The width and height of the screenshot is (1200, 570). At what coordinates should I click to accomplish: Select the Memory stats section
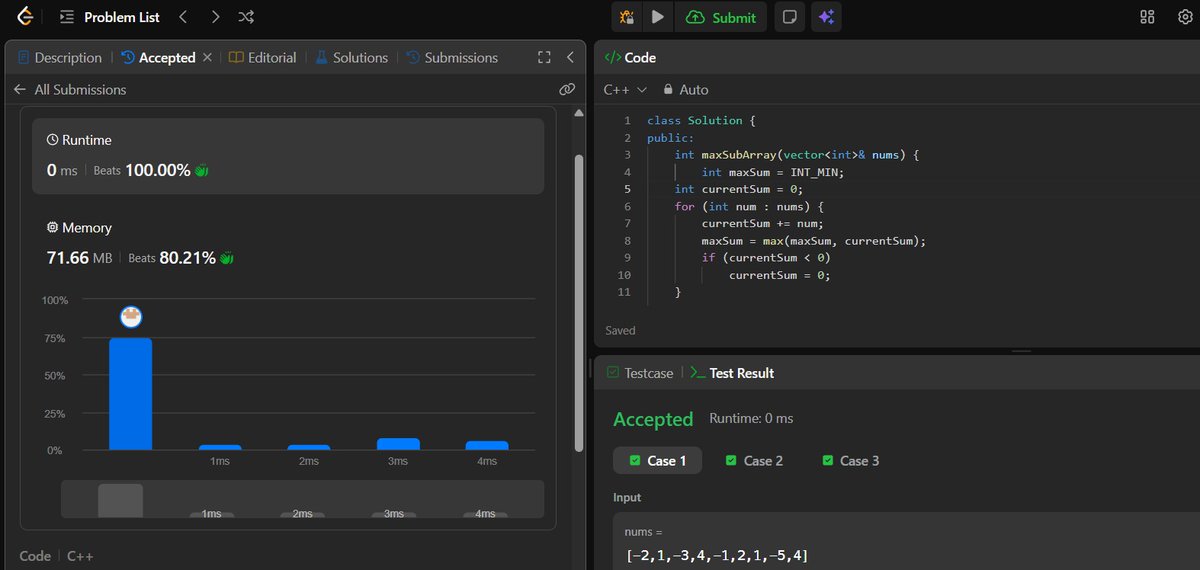[x=288, y=243]
